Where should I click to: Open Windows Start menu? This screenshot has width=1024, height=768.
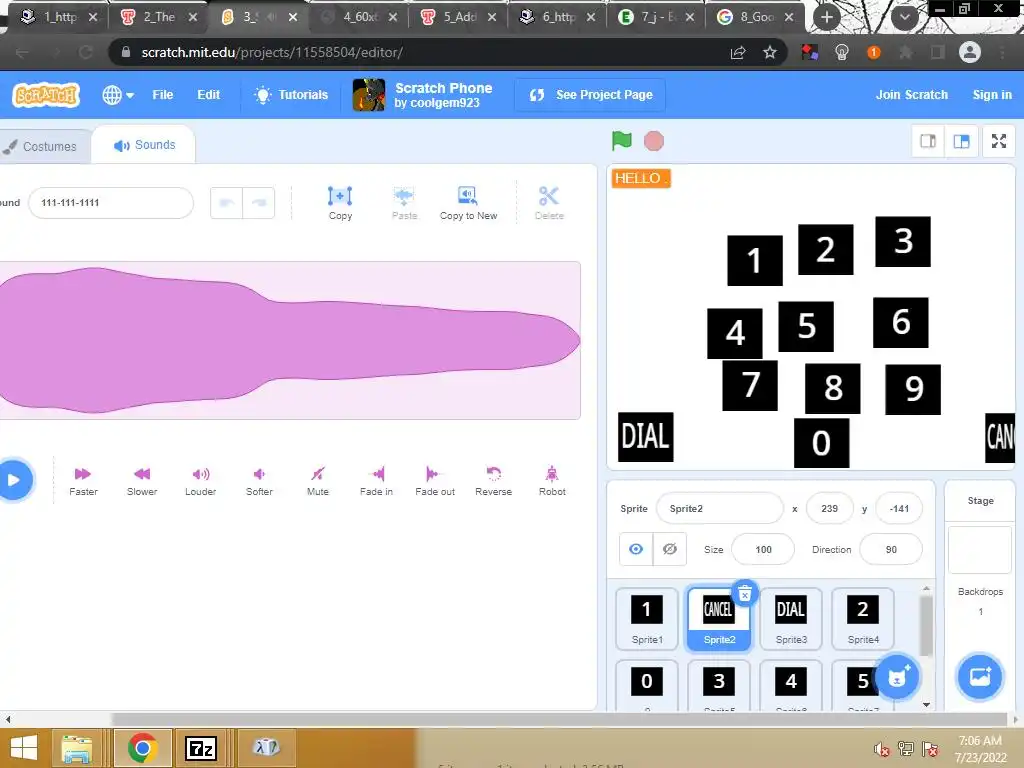click(24, 748)
